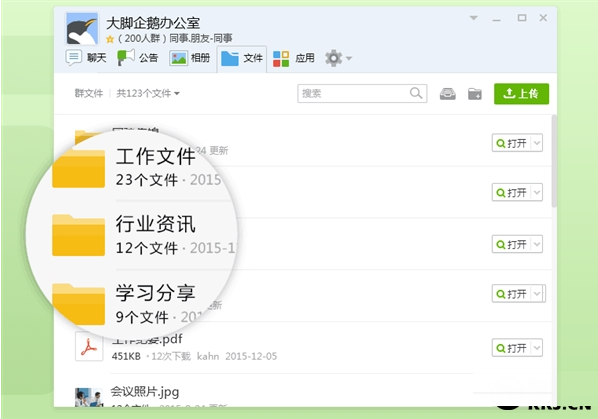Click the 相册 album picture icon
The image size is (598, 419).
pyautogui.click(x=178, y=58)
